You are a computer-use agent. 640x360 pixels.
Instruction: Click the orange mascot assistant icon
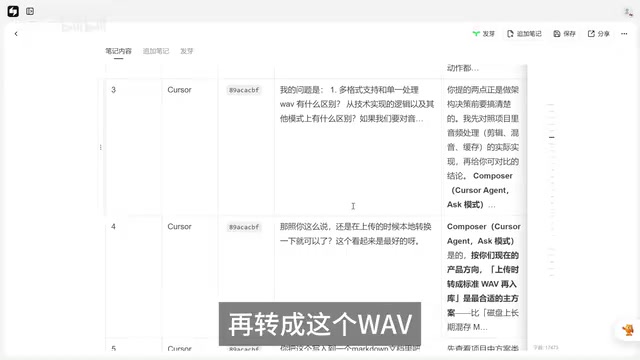(x=628, y=329)
